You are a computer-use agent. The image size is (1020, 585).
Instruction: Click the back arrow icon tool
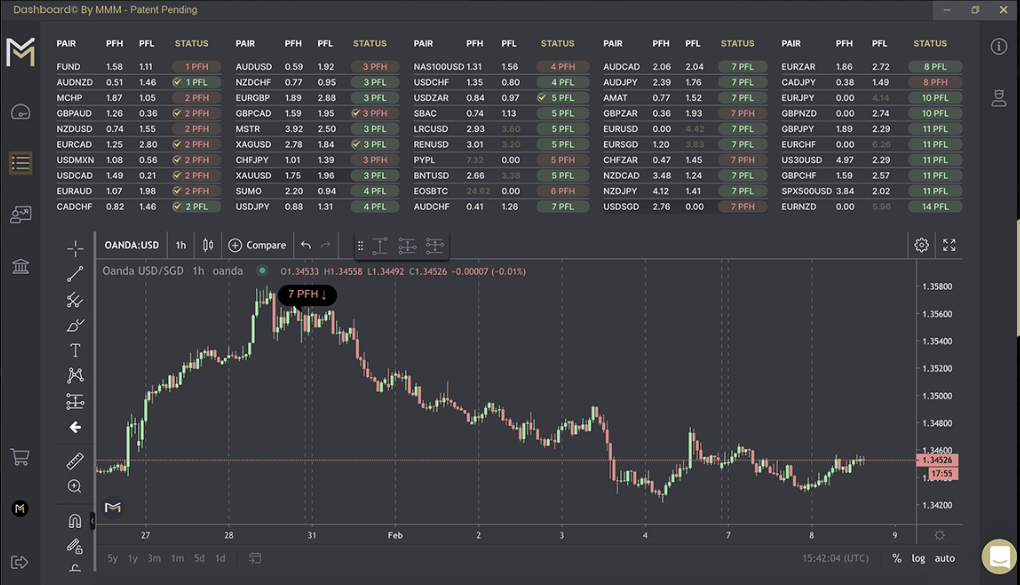(75, 428)
